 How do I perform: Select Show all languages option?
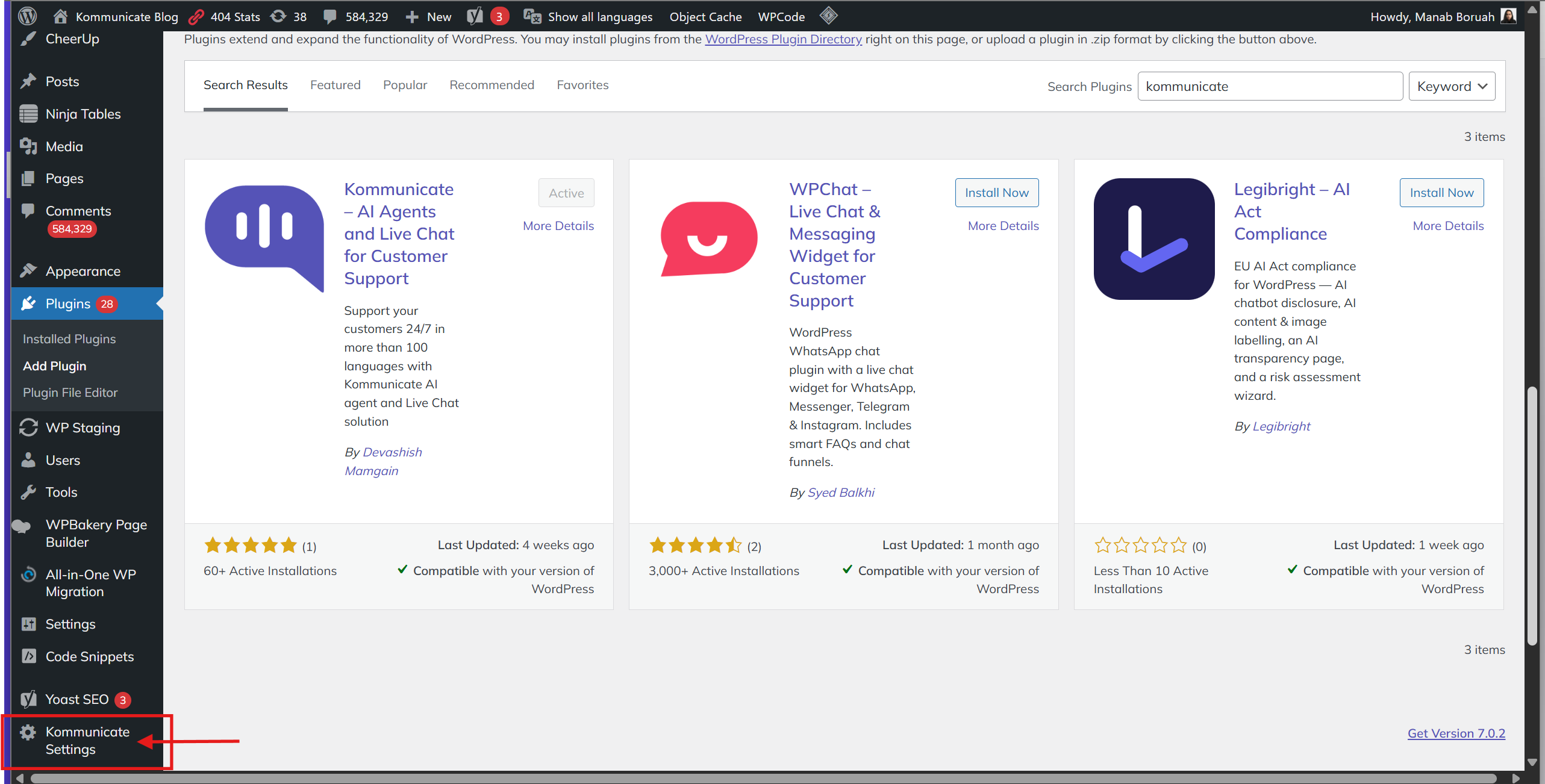(588, 16)
